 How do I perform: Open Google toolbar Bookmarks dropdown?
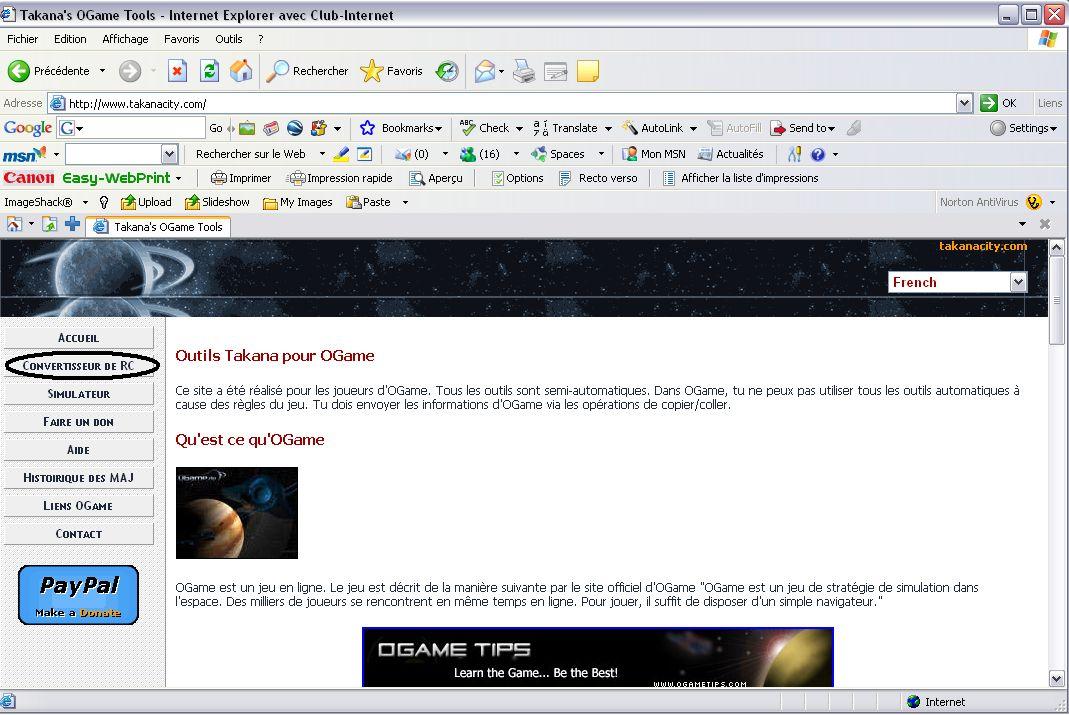click(x=401, y=128)
